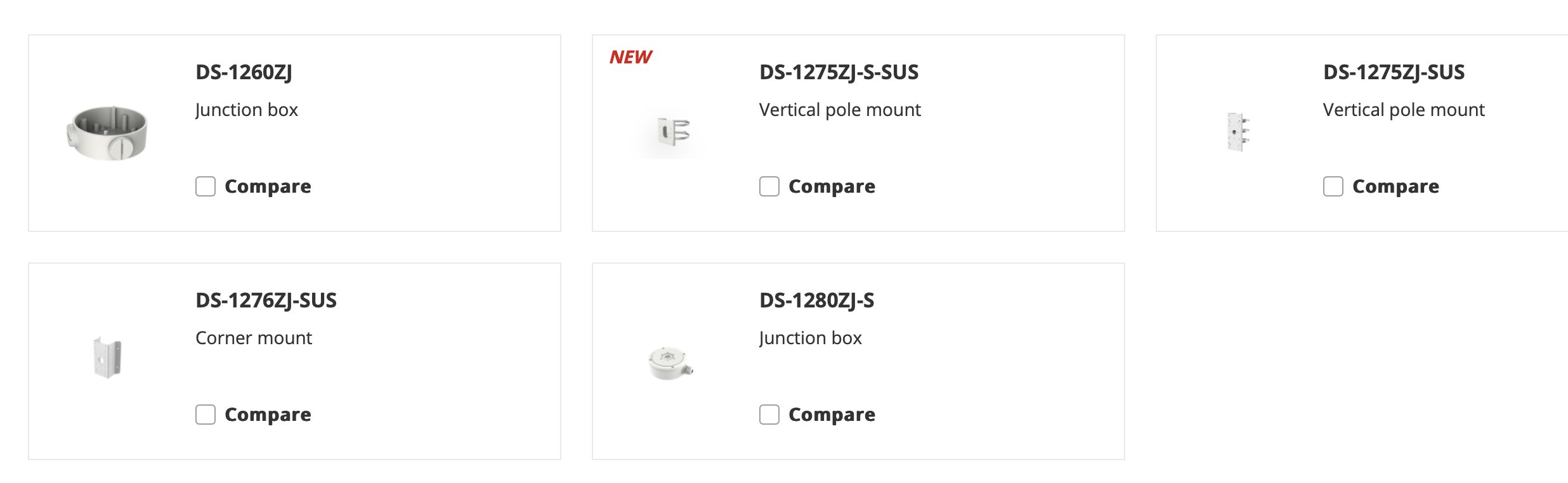
Task: Open the DS-1276ZJ-SUS title link
Action: [266, 300]
